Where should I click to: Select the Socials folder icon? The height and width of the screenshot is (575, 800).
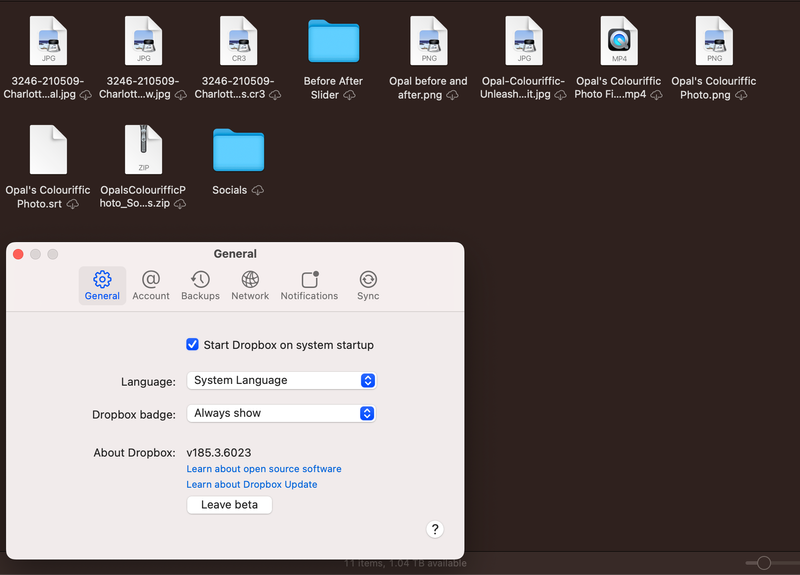238,149
